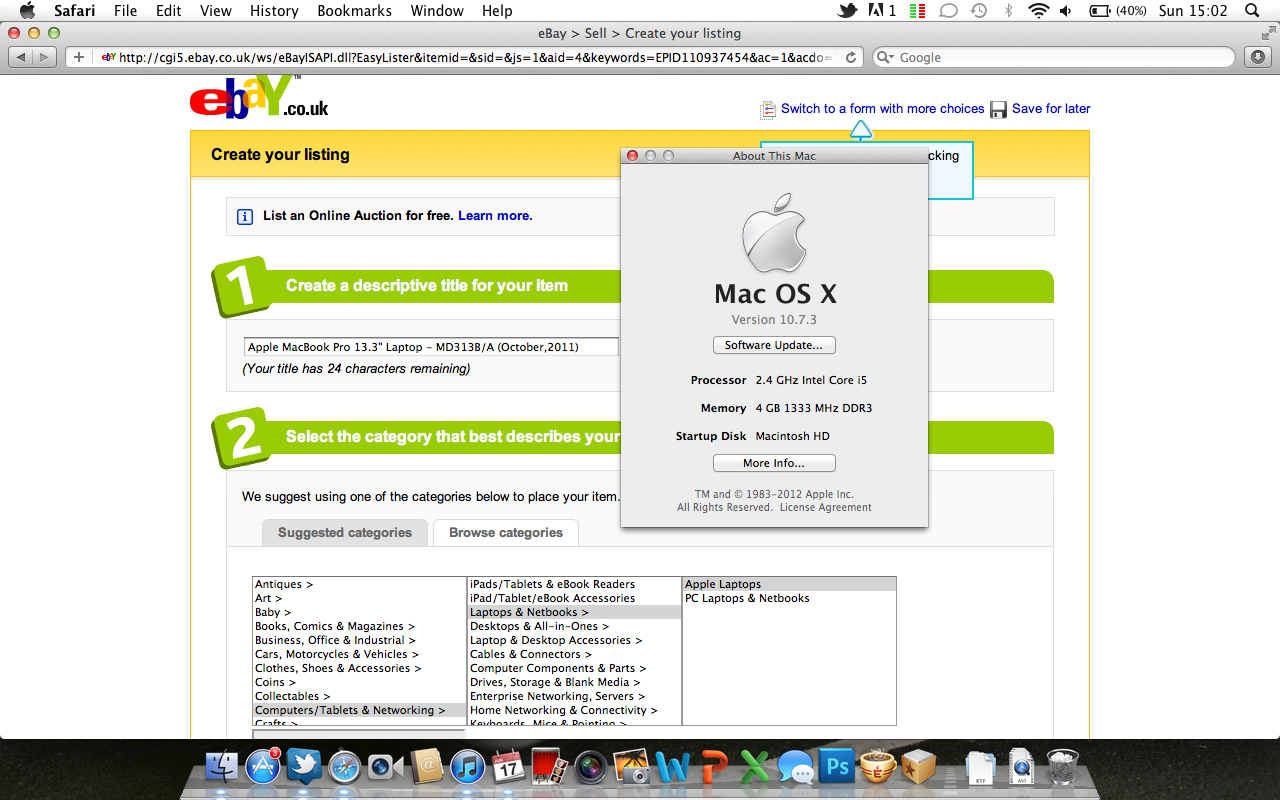Click Software Update... button
This screenshot has height=800, width=1280.
[774, 345]
